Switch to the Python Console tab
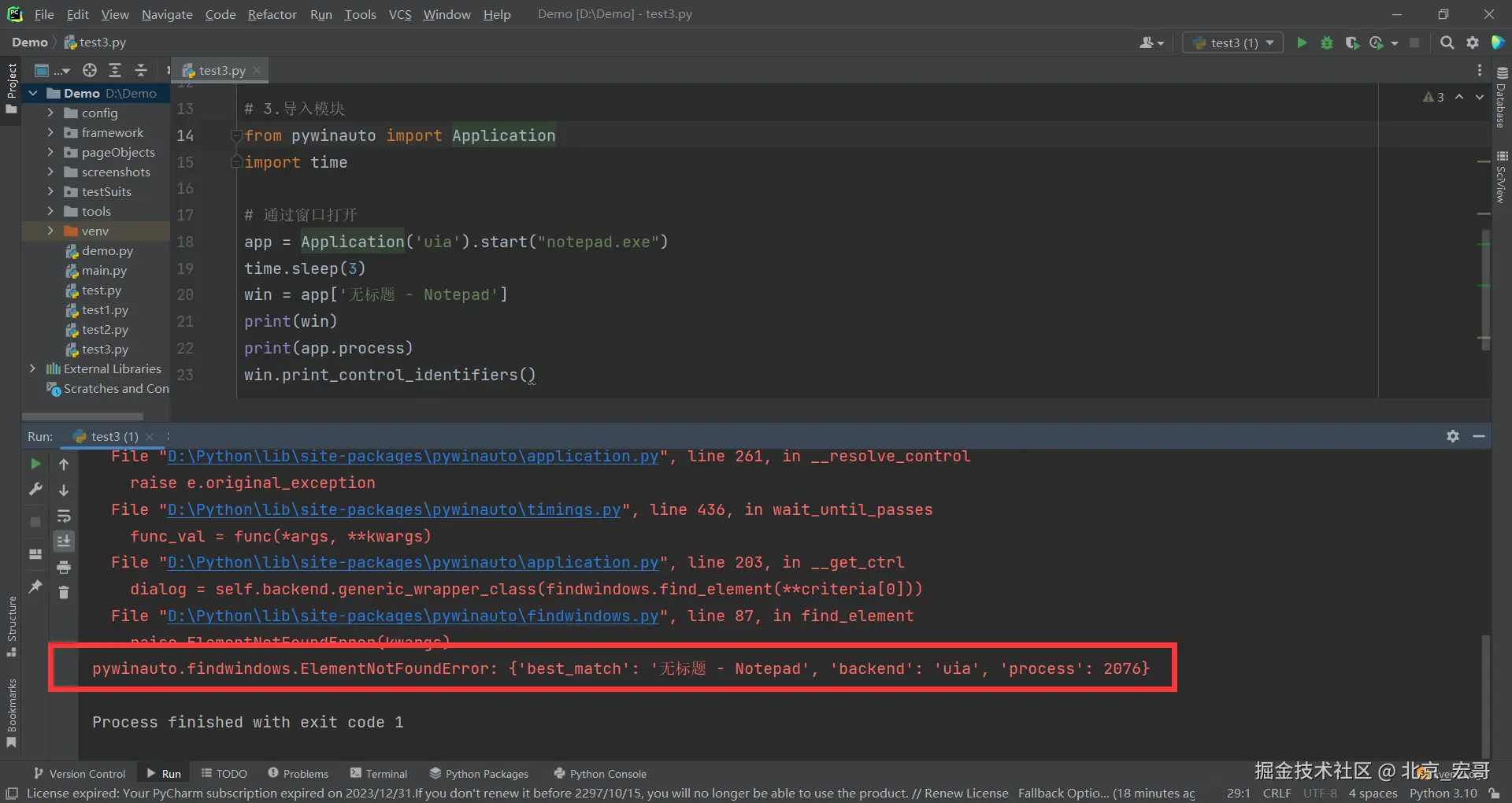Screen dimensions: 1512x803 pyautogui.click(x=600, y=774)
